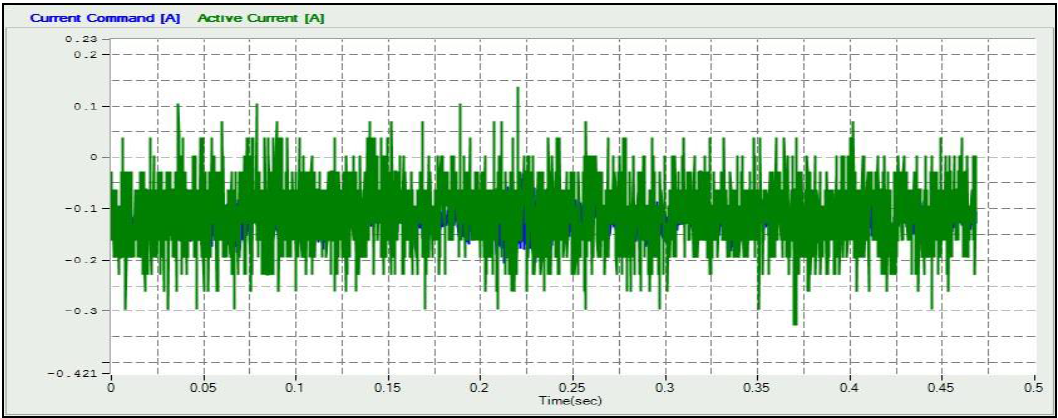Select the 0.25 tick on the time axis
Screen dimensions: 1058x418
(x=572, y=387)
